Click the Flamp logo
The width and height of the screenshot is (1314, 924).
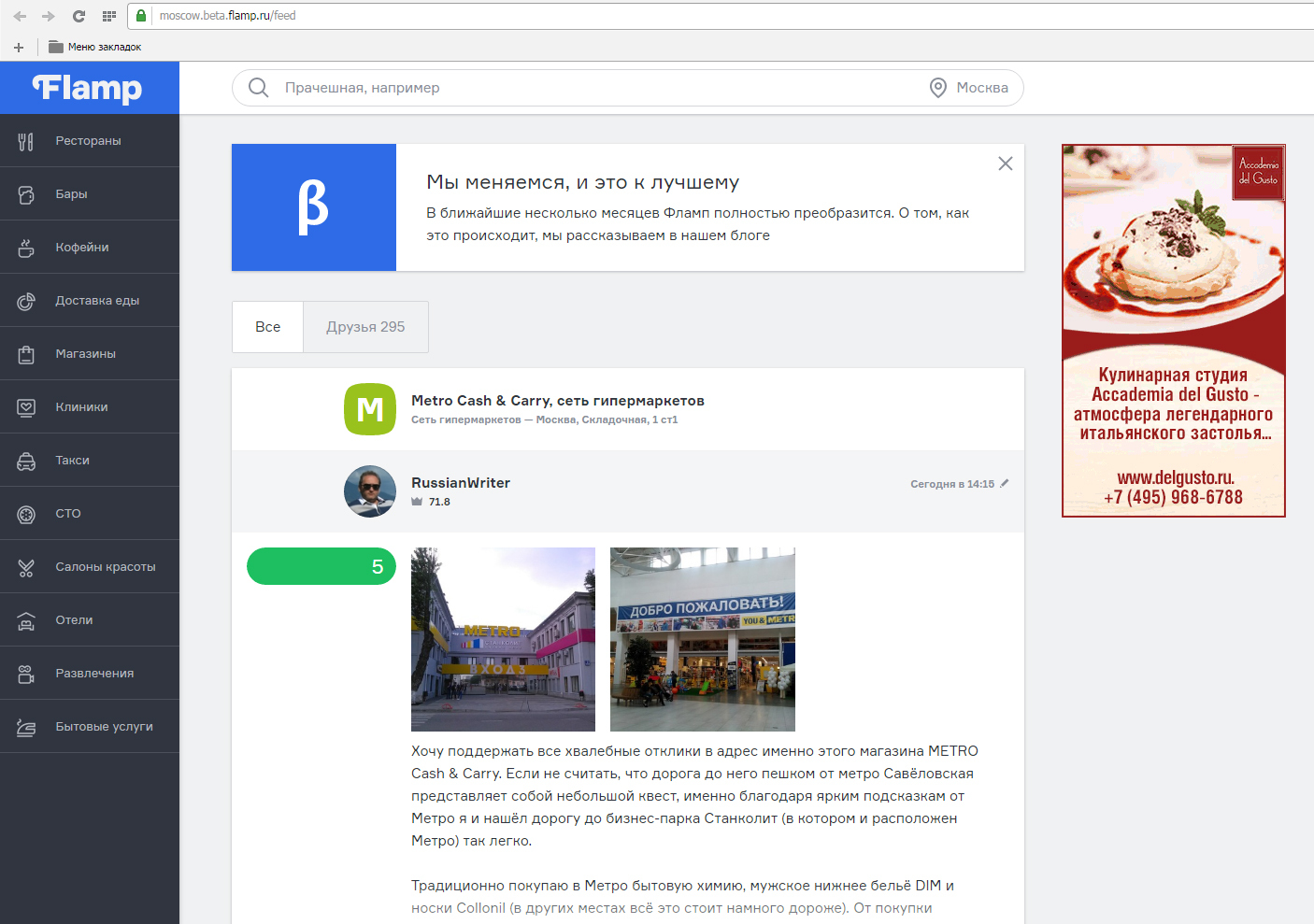[x=88, y=88]
